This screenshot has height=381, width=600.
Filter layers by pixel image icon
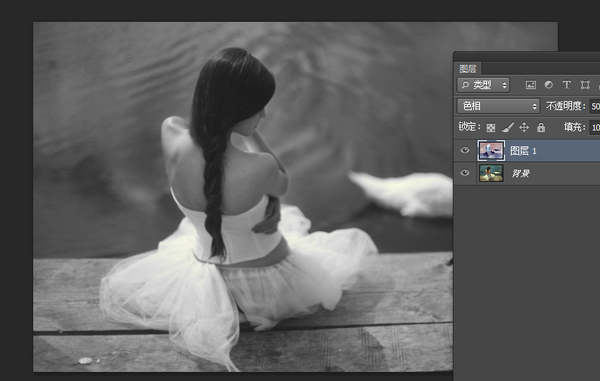[530, 85]
